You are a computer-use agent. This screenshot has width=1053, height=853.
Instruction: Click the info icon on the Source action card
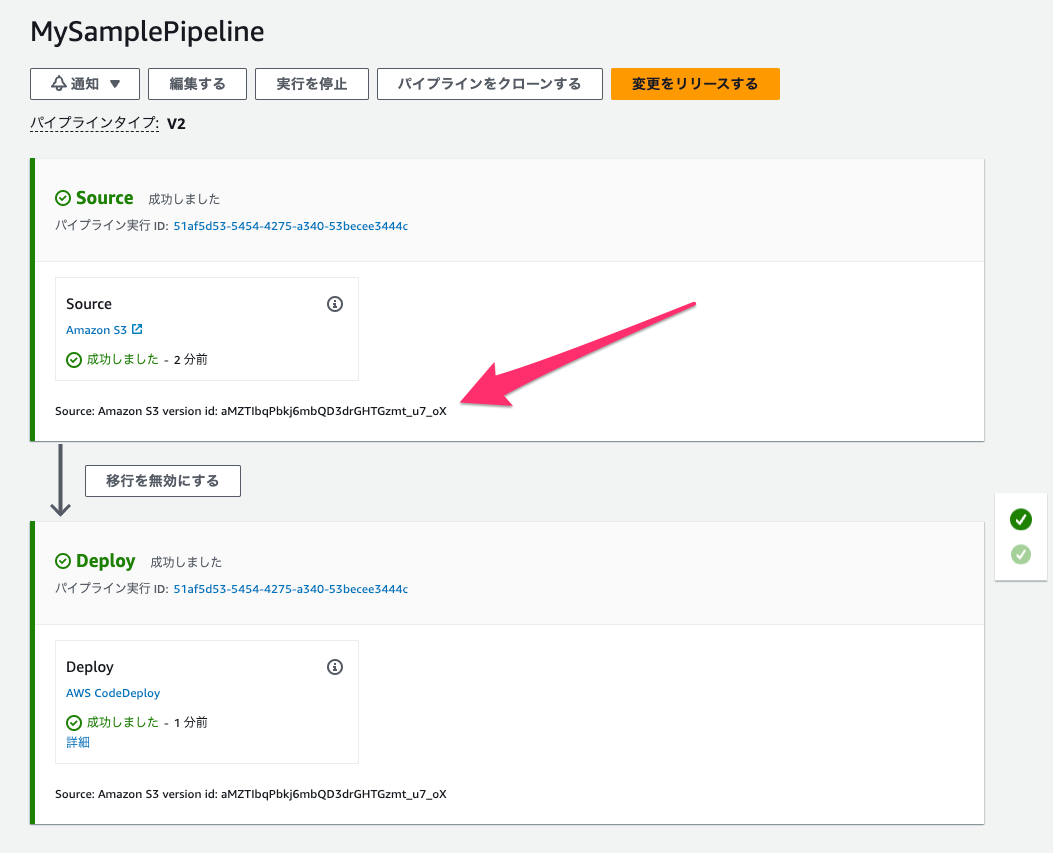[336, 303]
